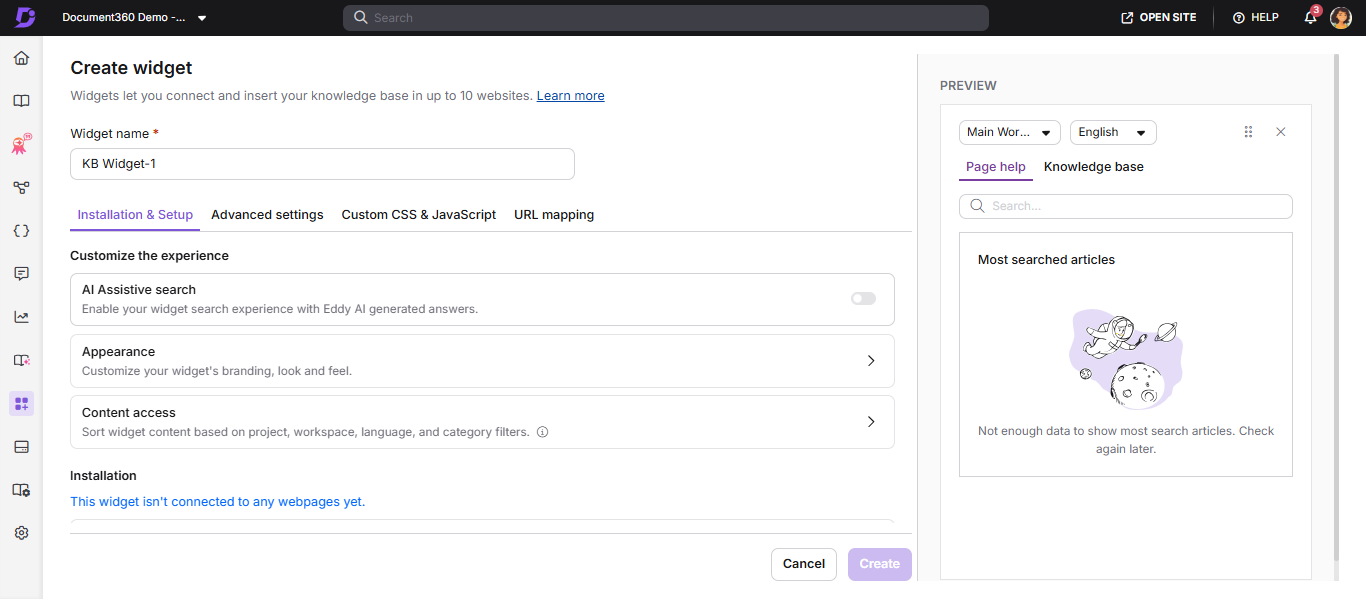This screenshot has height=599, width=1366.
Task: Click the top global Search field
Action: (x=666, y=18)
